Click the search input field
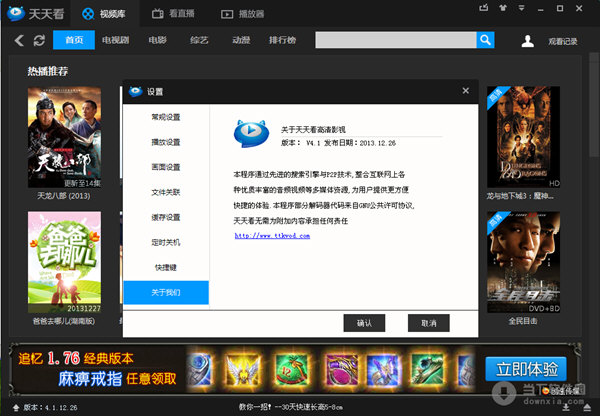The image size is (600, 416). 396,40
